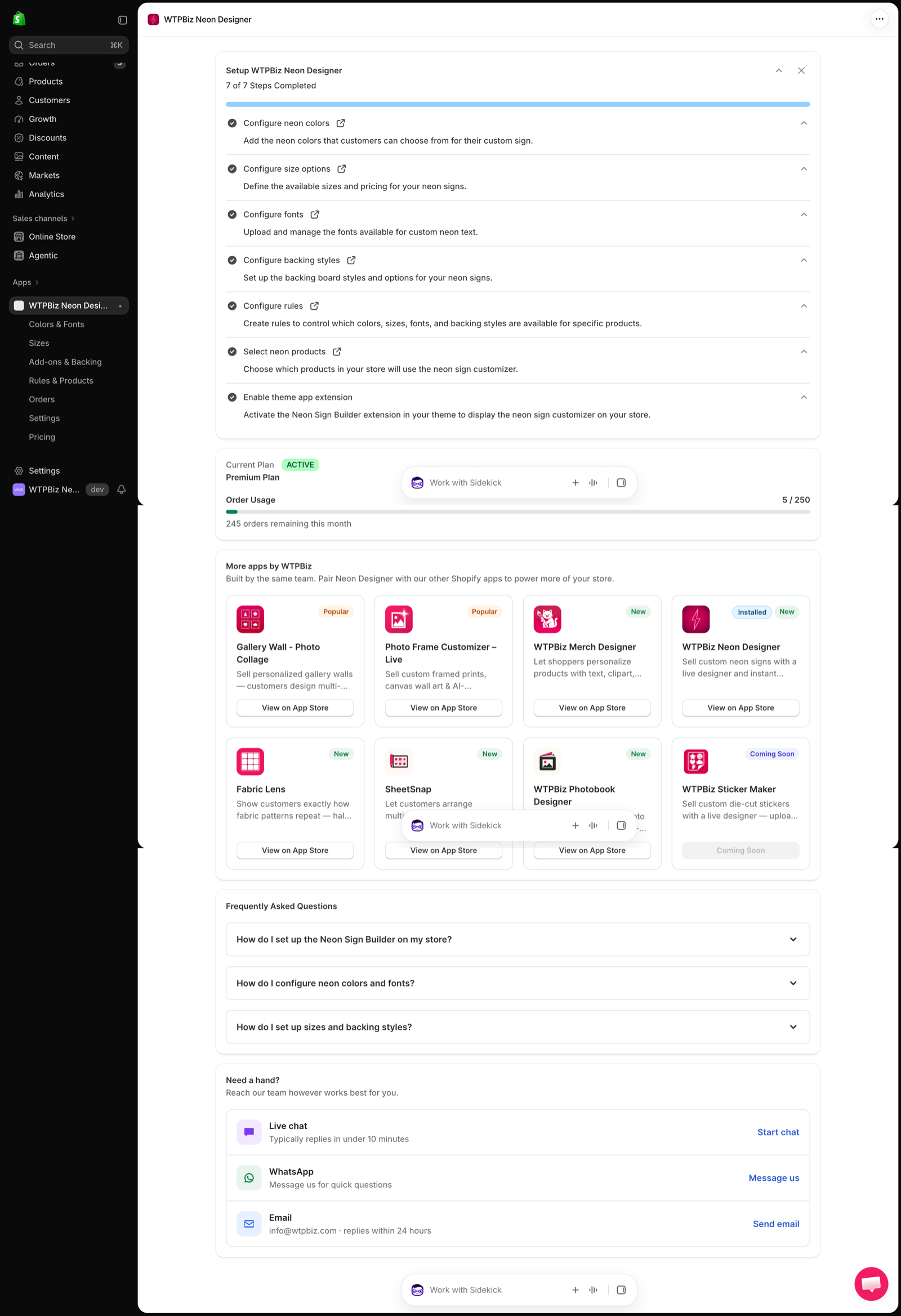The image size is (901, 1316).
Task: Open Add-ons & Backing in app submenu
Action: tap(65, 361)
